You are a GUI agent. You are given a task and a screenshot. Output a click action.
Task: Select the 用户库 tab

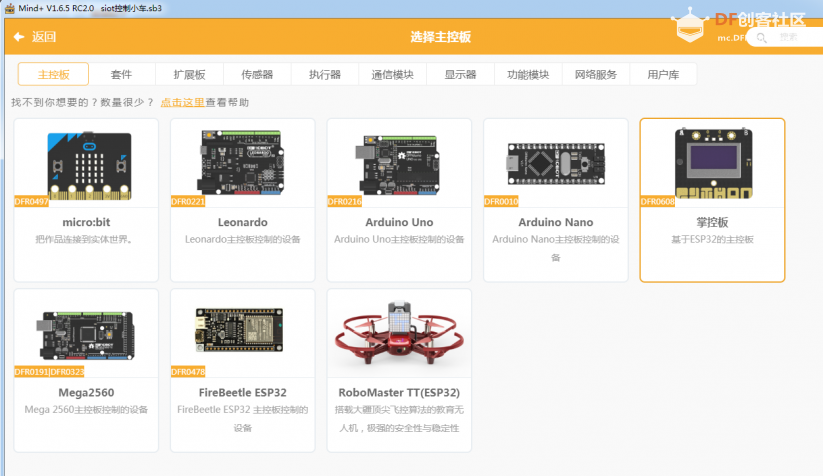point(663,75)
